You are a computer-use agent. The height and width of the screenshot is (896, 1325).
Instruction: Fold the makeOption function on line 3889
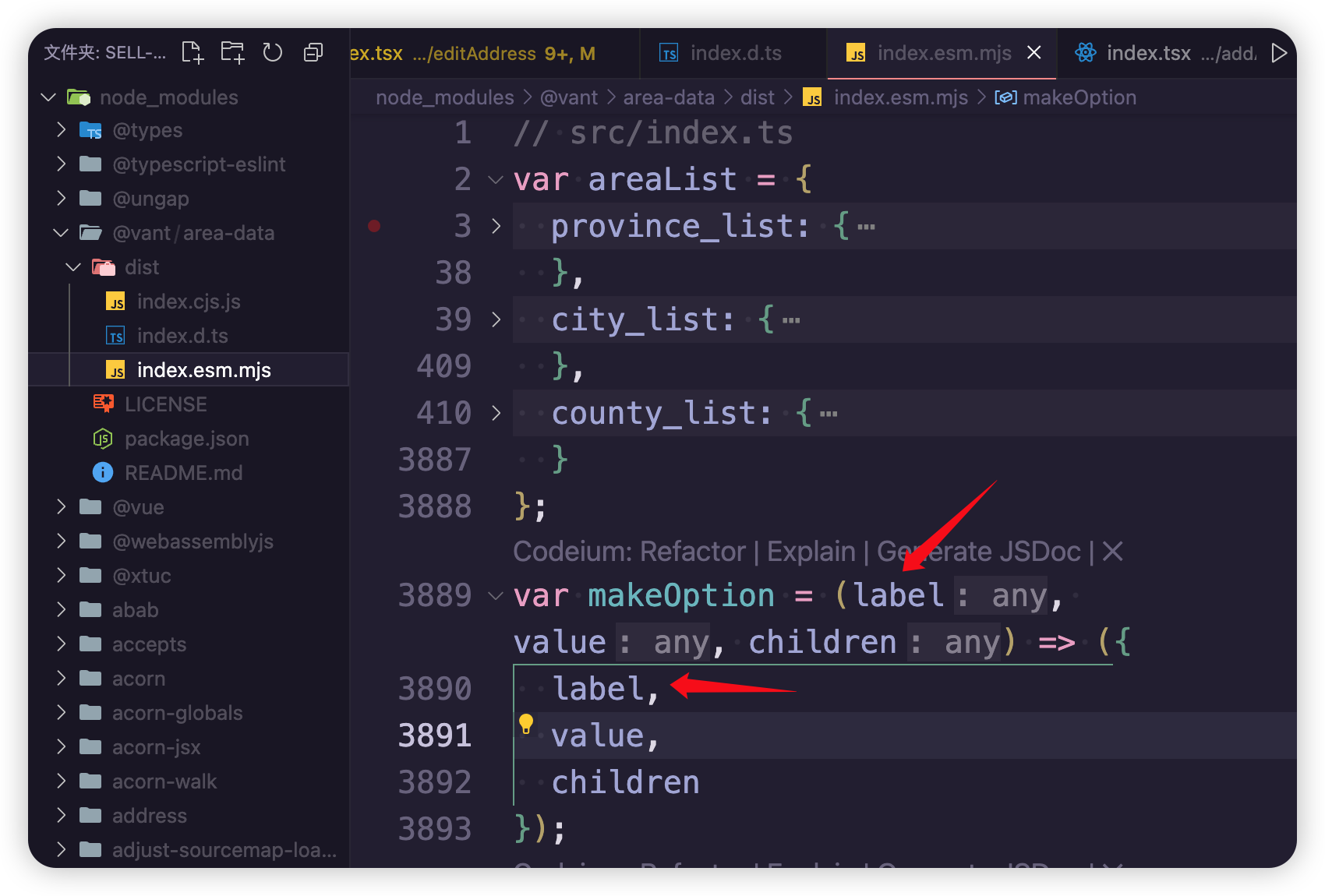496,596
